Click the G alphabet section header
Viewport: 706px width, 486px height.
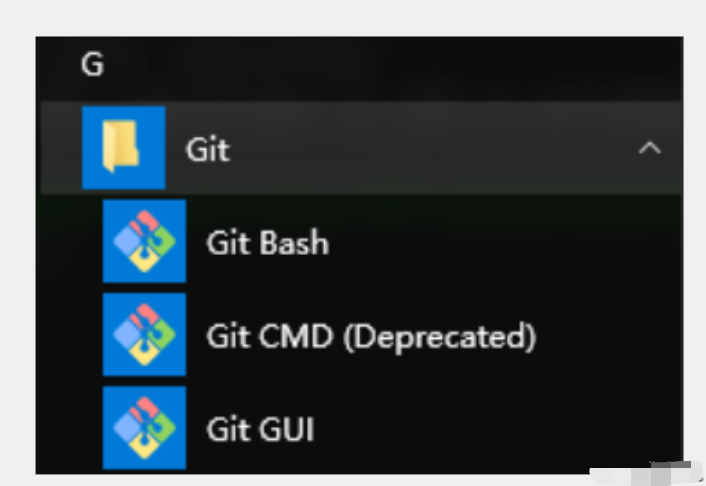click(93, 64)
